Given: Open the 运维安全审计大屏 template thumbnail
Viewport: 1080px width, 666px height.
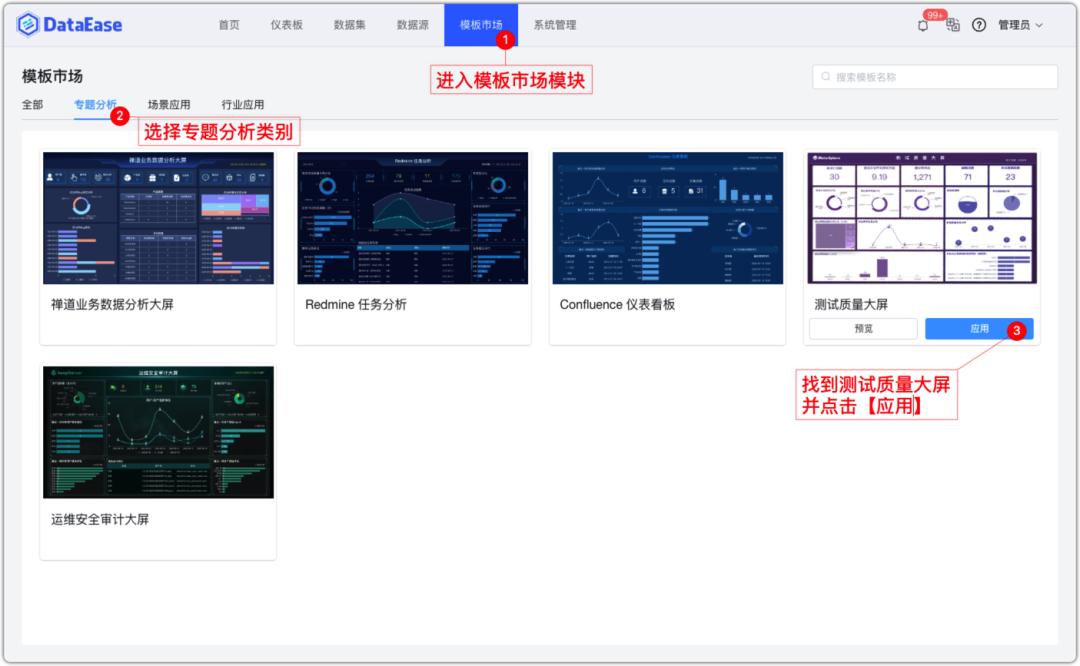Looking at the screenshot, I should [x=160, y=430].
